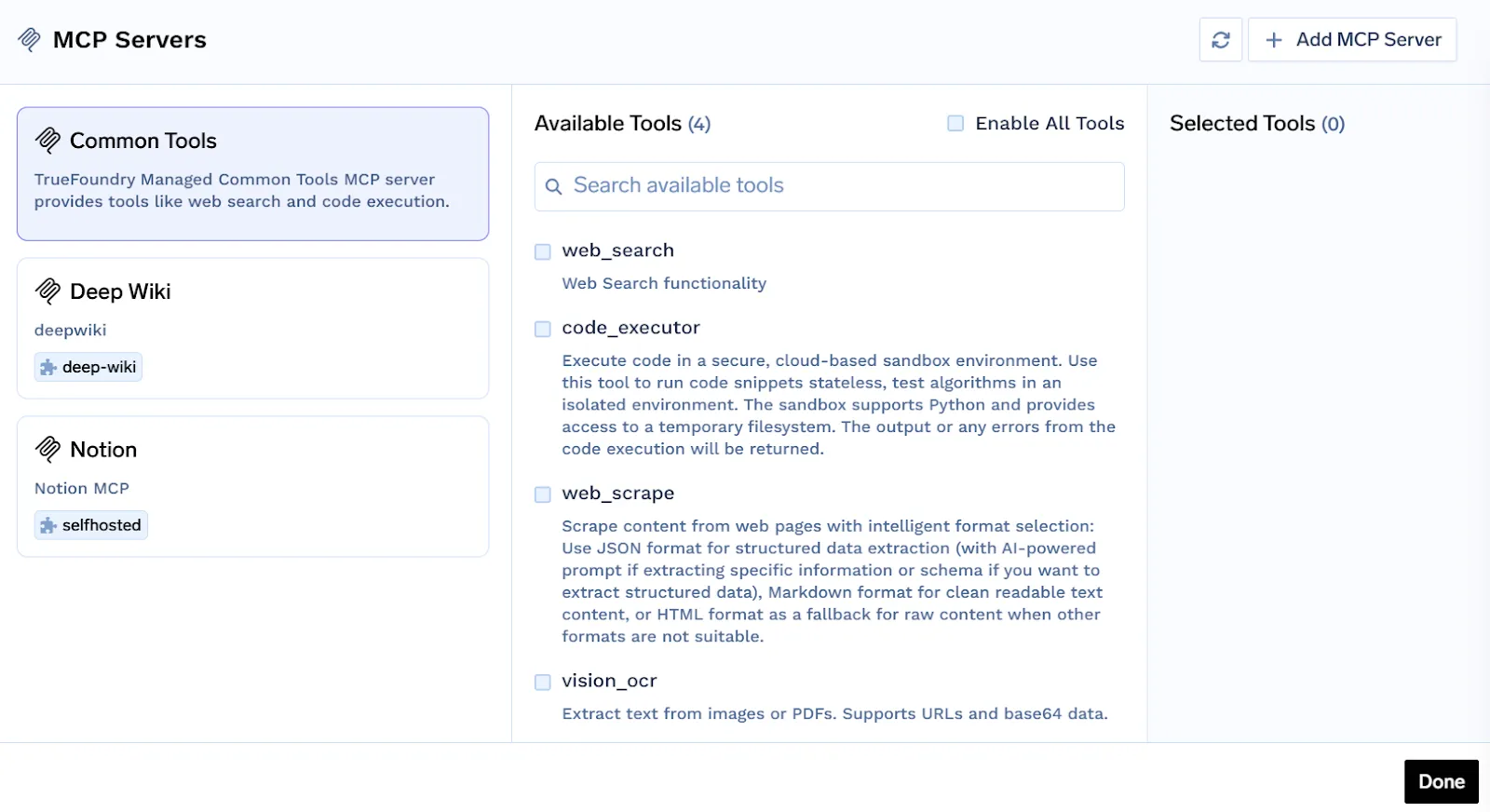Screen dimensions: 1490x812
Task: Click the magnifier icon in the tools search bar
Action: [x=554, y=186]
